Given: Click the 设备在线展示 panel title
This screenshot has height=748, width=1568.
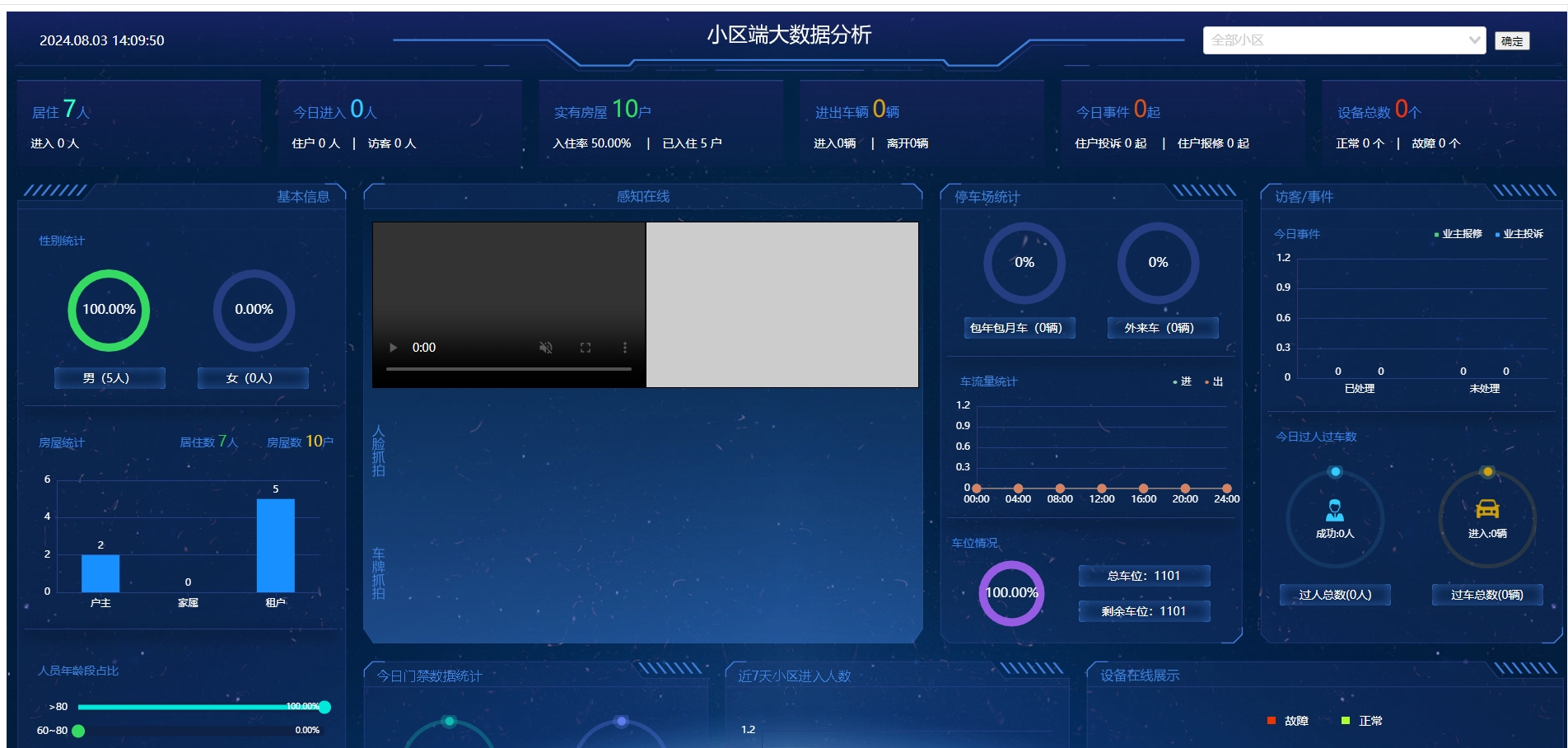Looking at the screenshot, I should click(1140, 676).
